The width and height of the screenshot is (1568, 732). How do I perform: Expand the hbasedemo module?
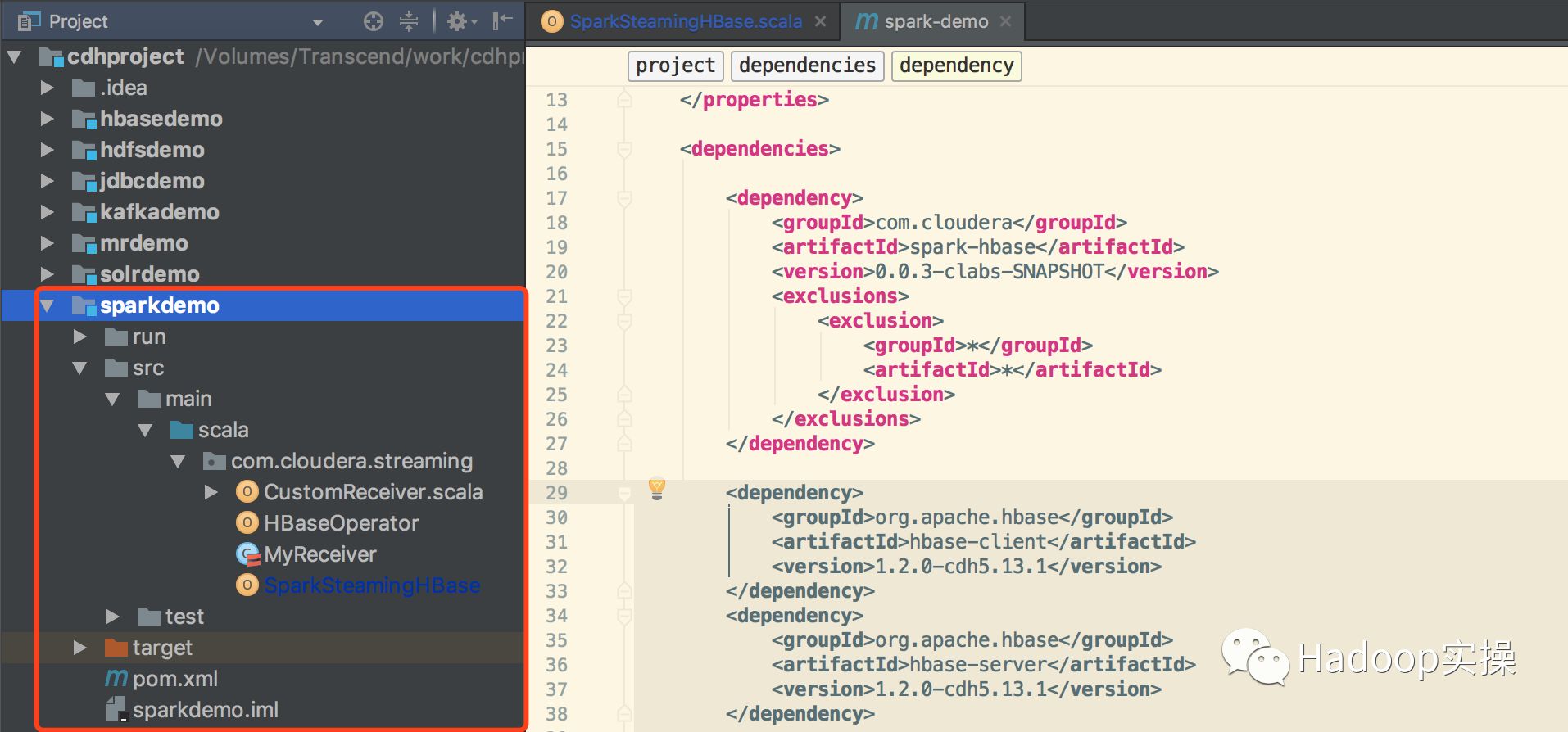click(x=48, y=119)
